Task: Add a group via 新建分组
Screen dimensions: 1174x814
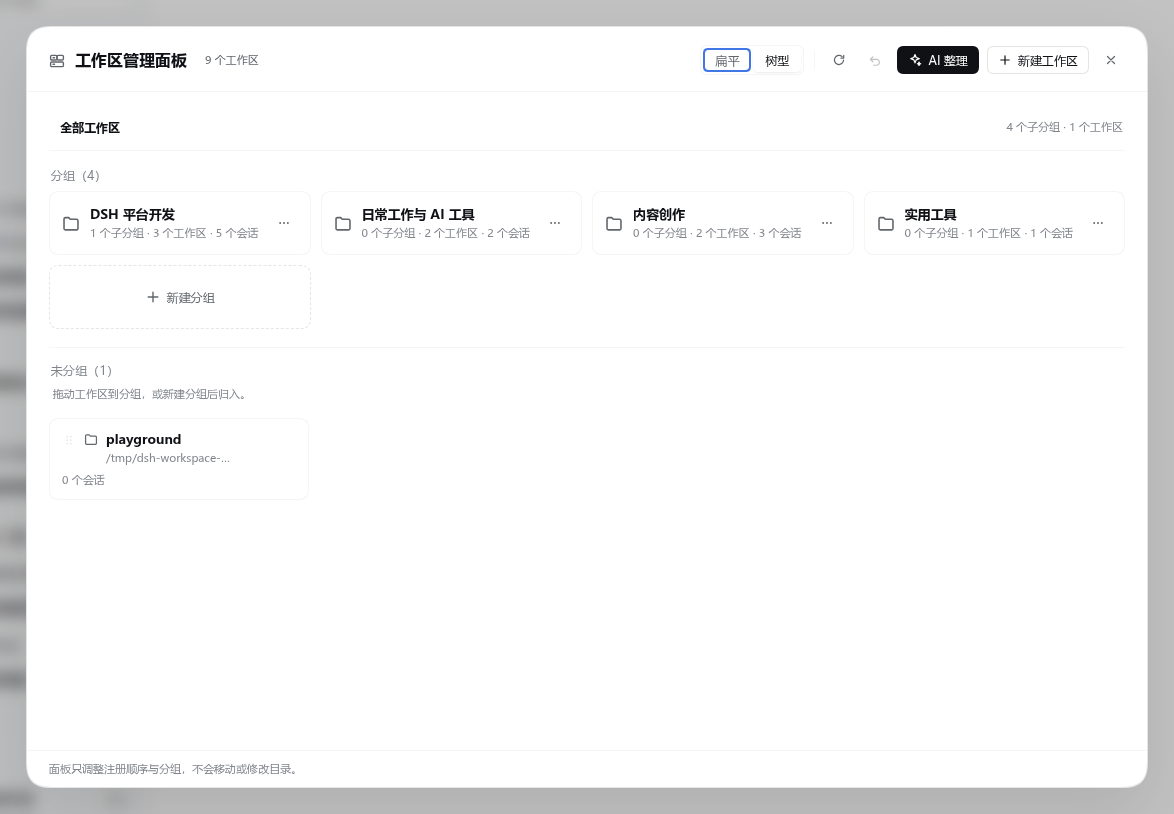Action: coord(180,297)
